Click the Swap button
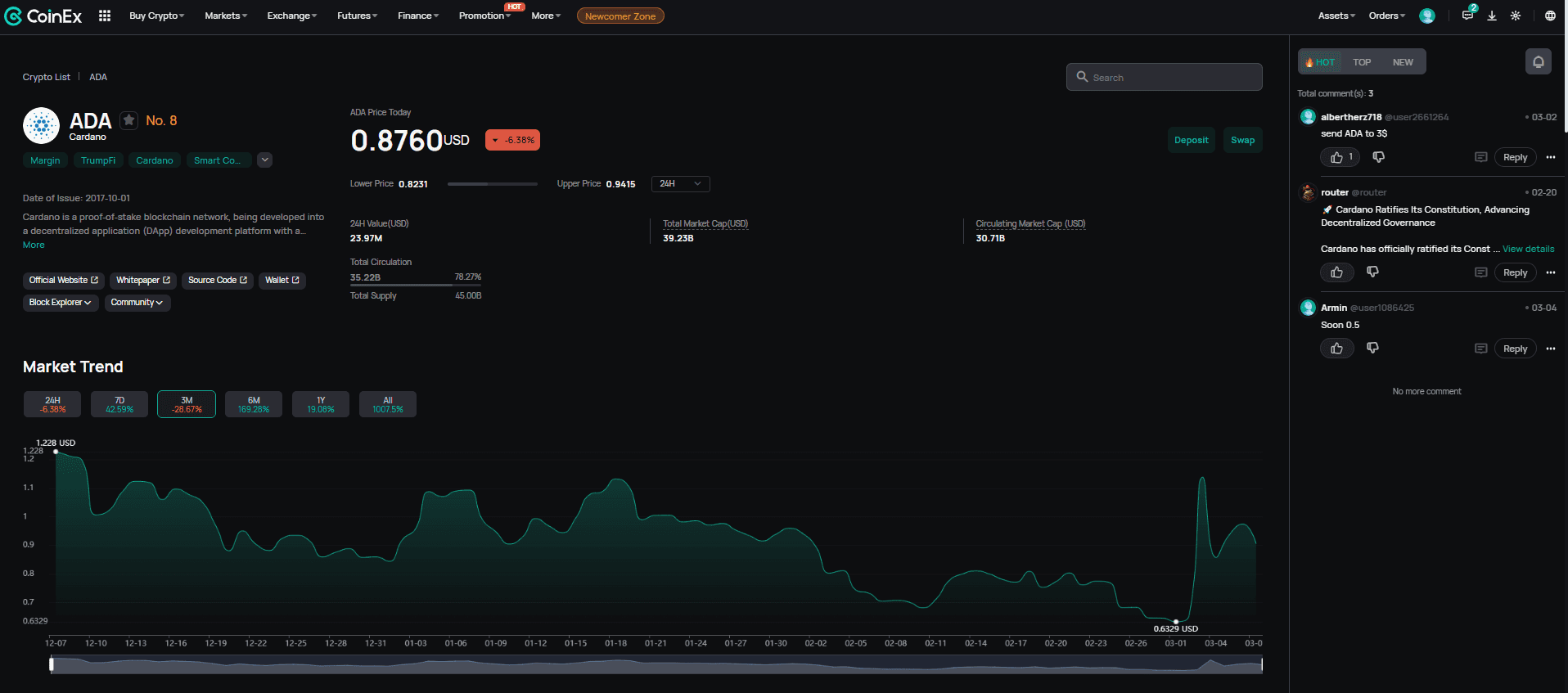Viewport: 1568px width, 693px height. tap(1243, 140)
